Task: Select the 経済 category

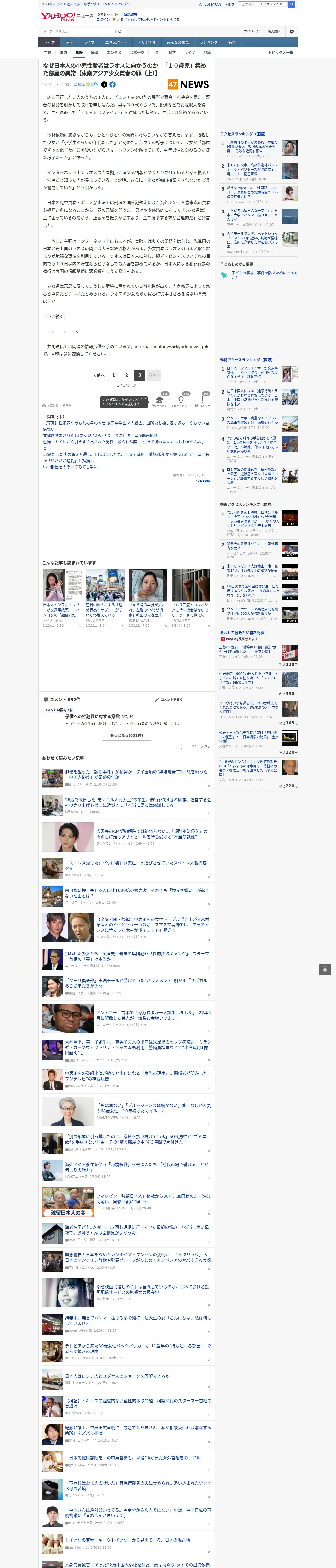Action: click(94, 52)
